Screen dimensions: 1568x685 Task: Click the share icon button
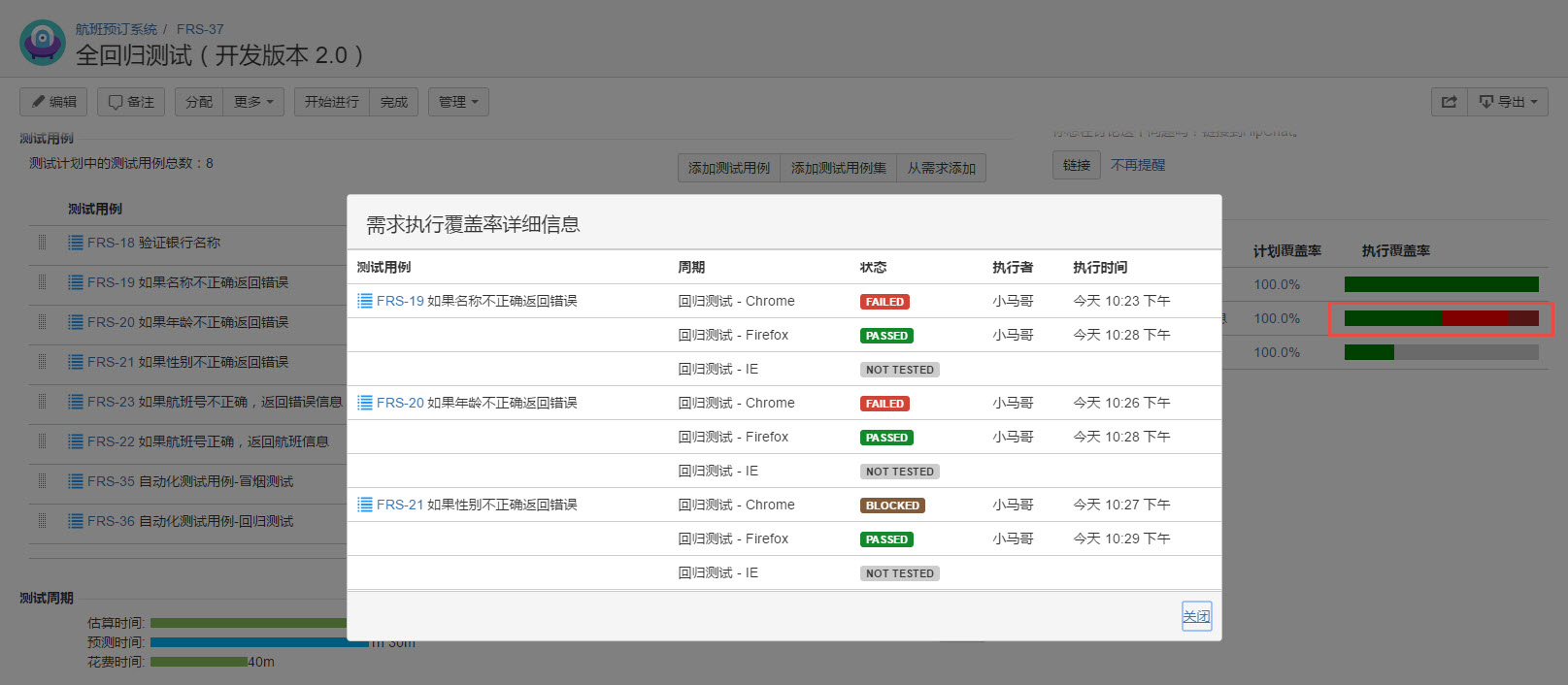click(x=1450, y=102)
